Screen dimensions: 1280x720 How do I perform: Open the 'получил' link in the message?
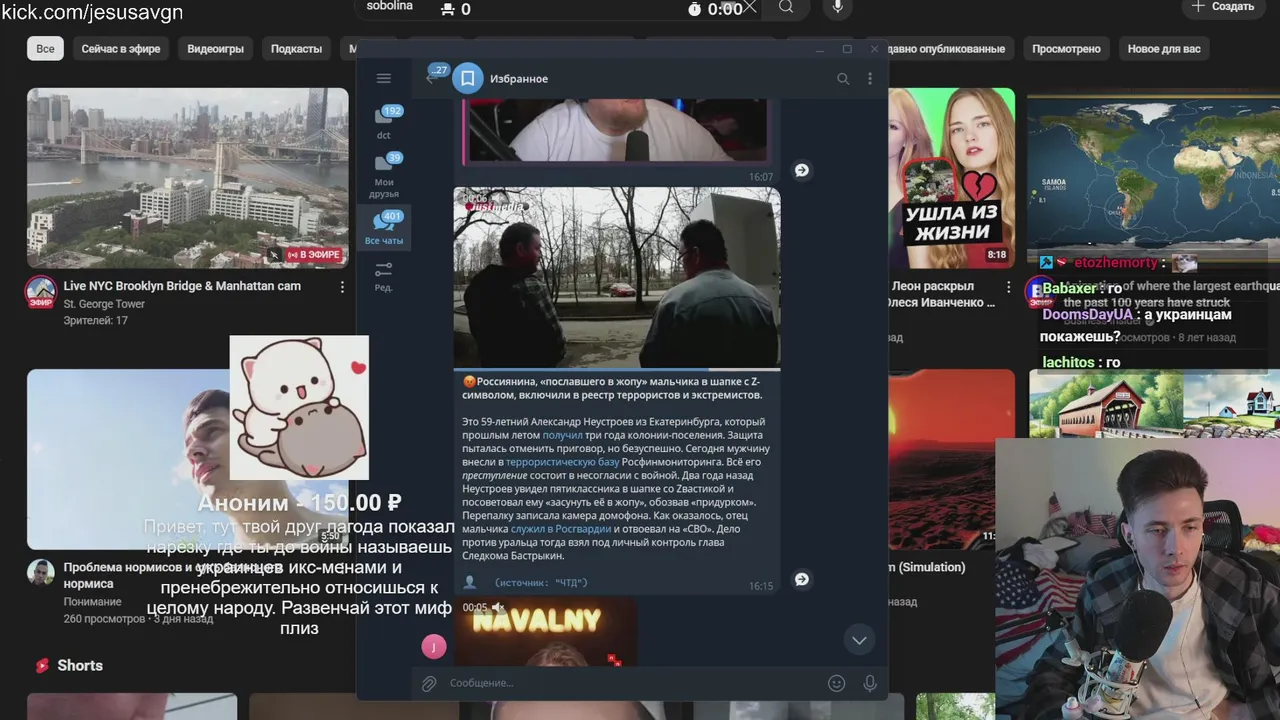[x=562, y=435]
